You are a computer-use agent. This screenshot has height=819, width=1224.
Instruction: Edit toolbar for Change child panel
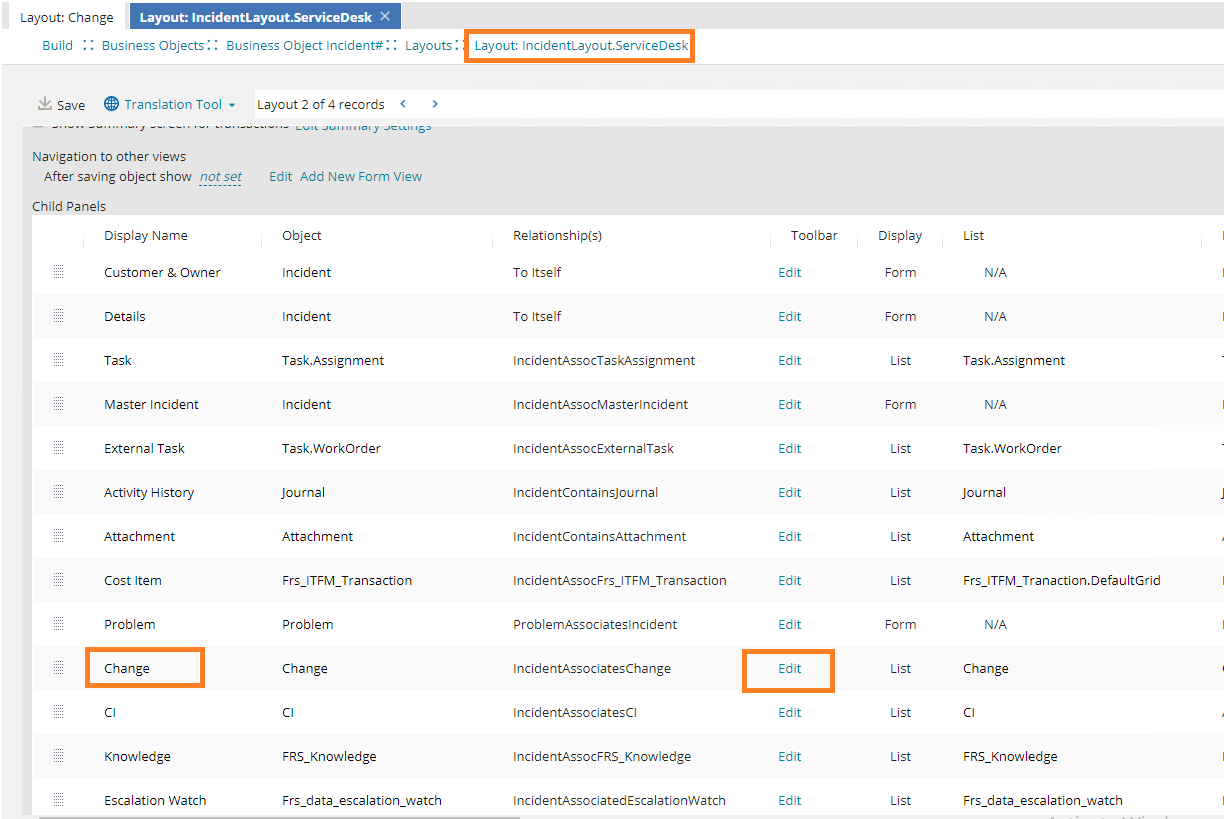789,668
